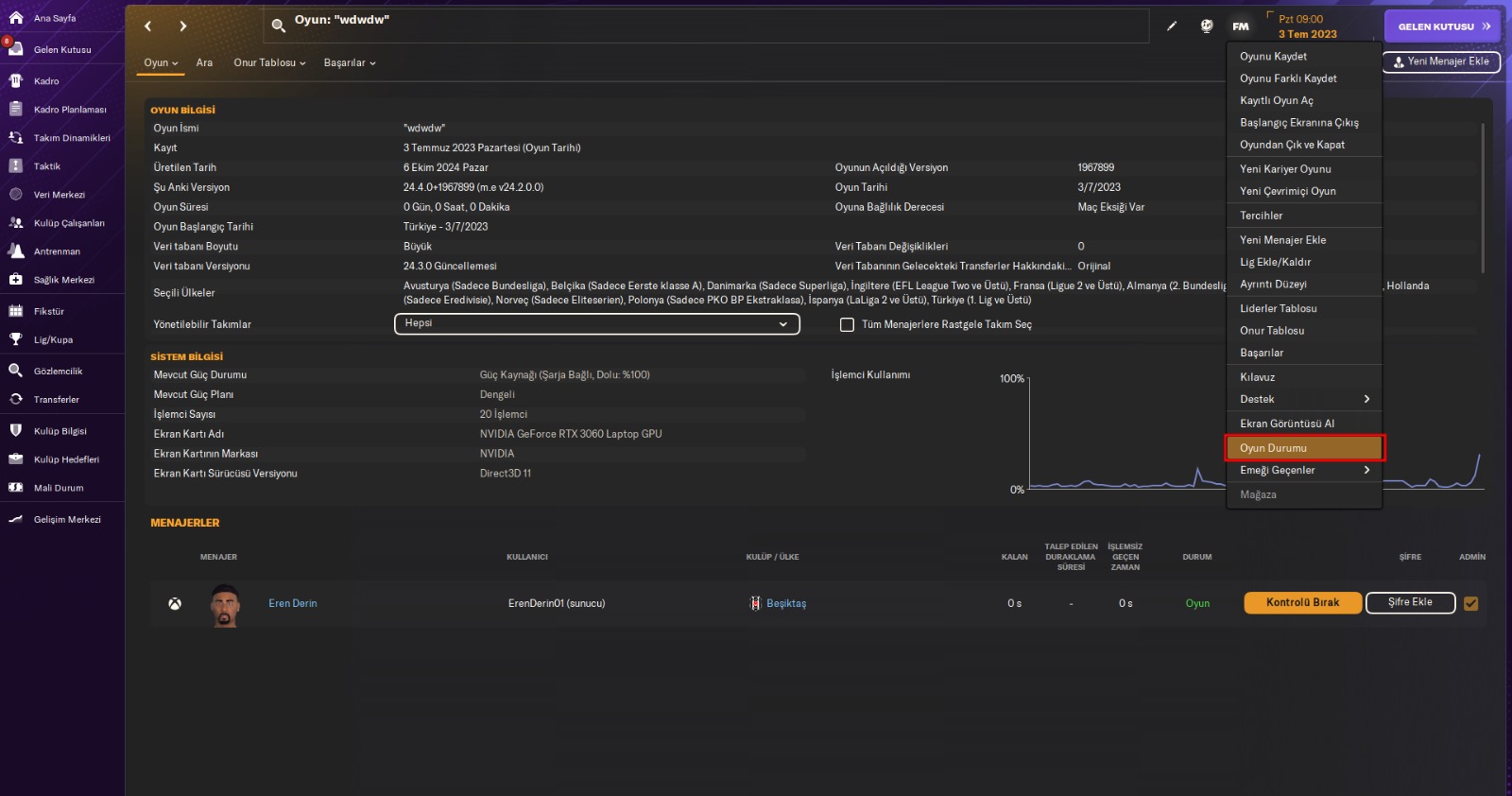Toggle admin checkbox for Eren Derin

(x=1471, y=603)
